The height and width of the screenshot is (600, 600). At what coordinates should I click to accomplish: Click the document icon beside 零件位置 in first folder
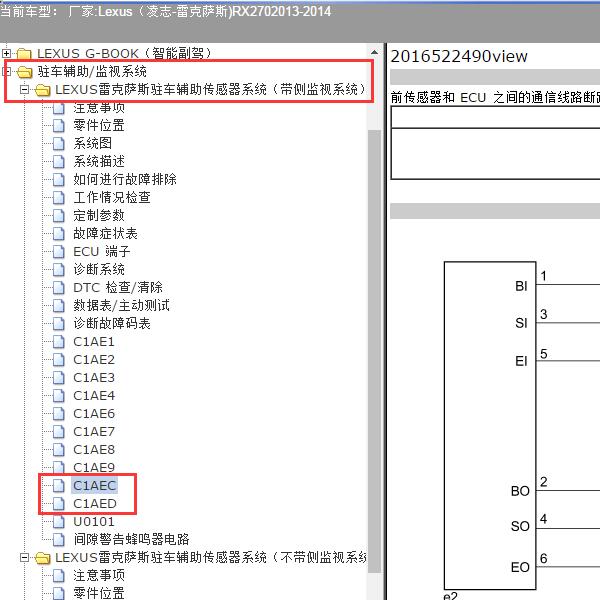coord(59,125)
